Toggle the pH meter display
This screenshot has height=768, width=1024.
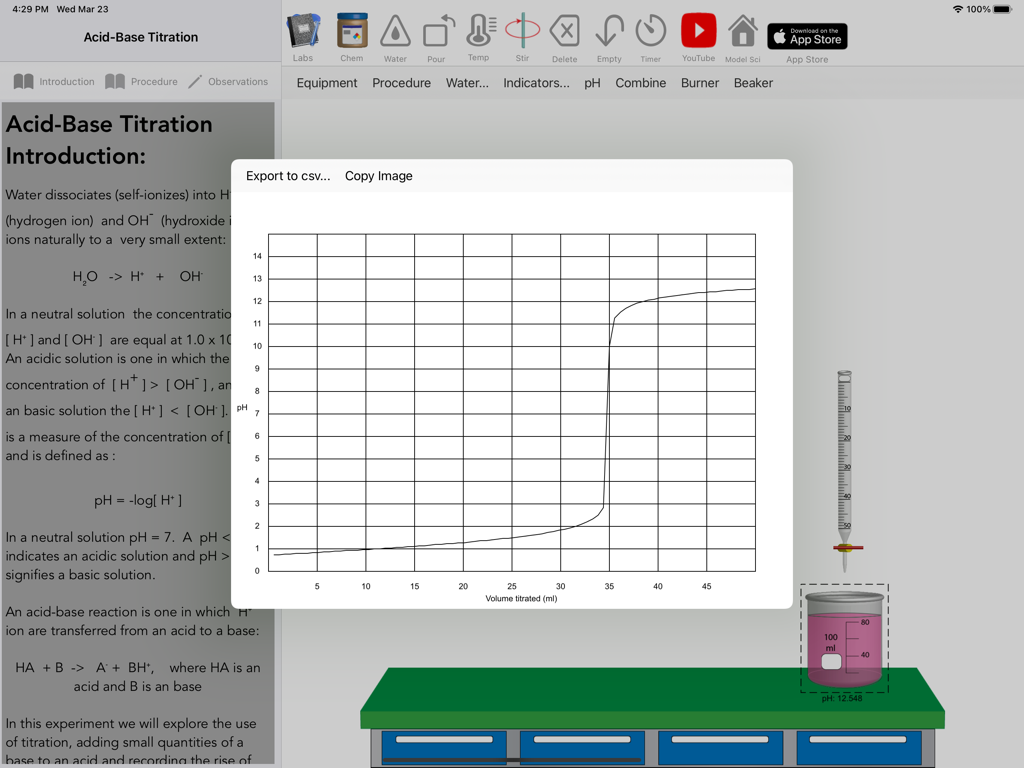(x=592, y=83)
